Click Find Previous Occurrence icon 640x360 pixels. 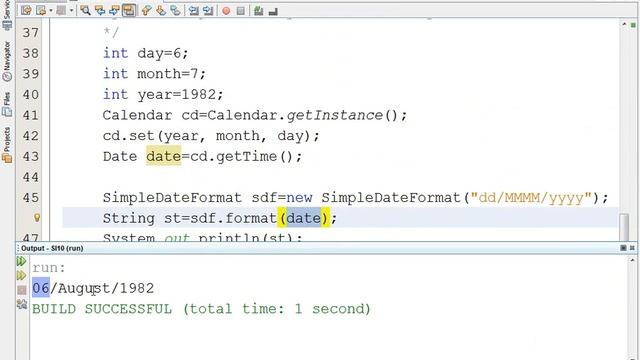[x=100, y=10]
